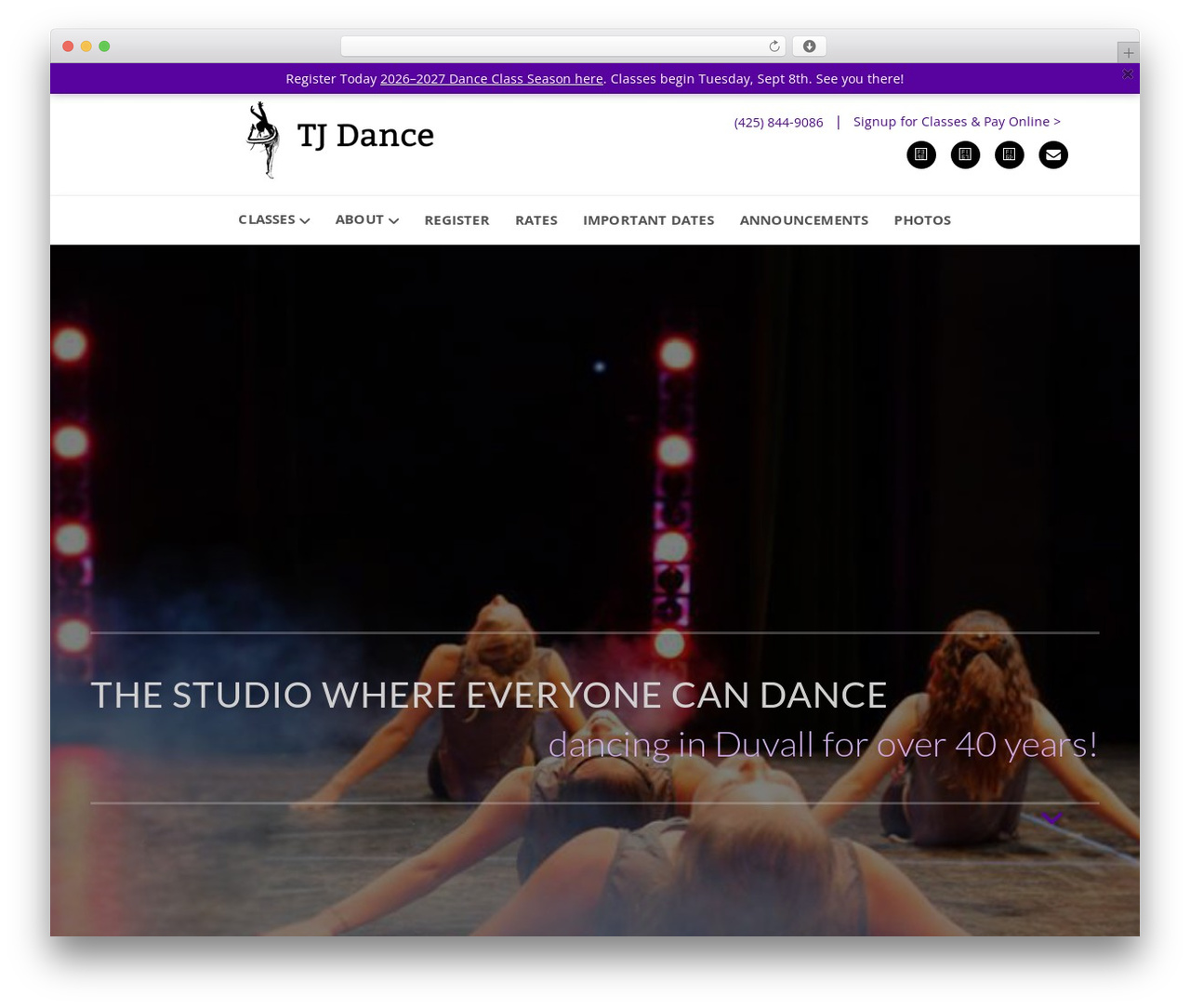Open a new tab with plus button
Viewport: 1190px width, 1008px height.
(x=1128, y=53)
